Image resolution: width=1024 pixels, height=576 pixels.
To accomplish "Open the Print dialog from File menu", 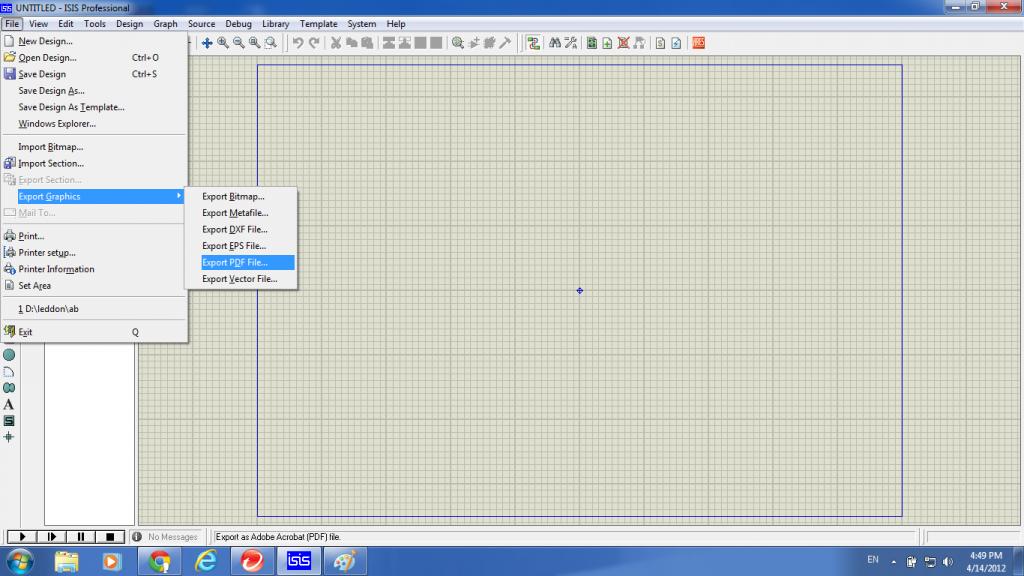I will [31, 236].
